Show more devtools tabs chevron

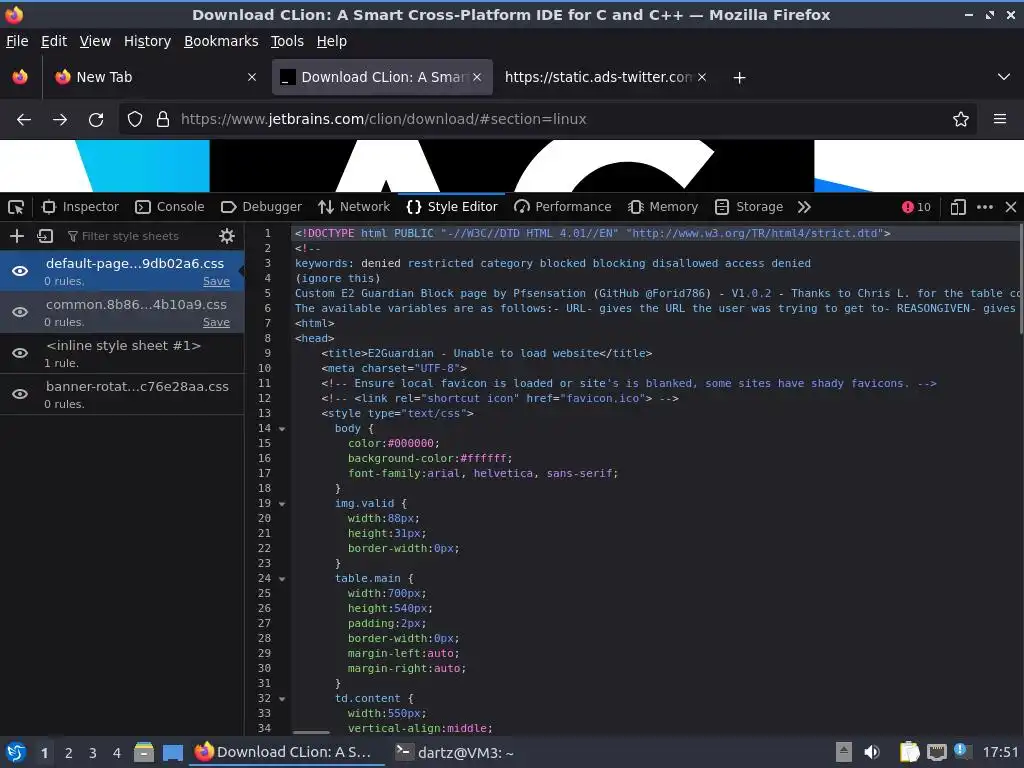(804, 207)
